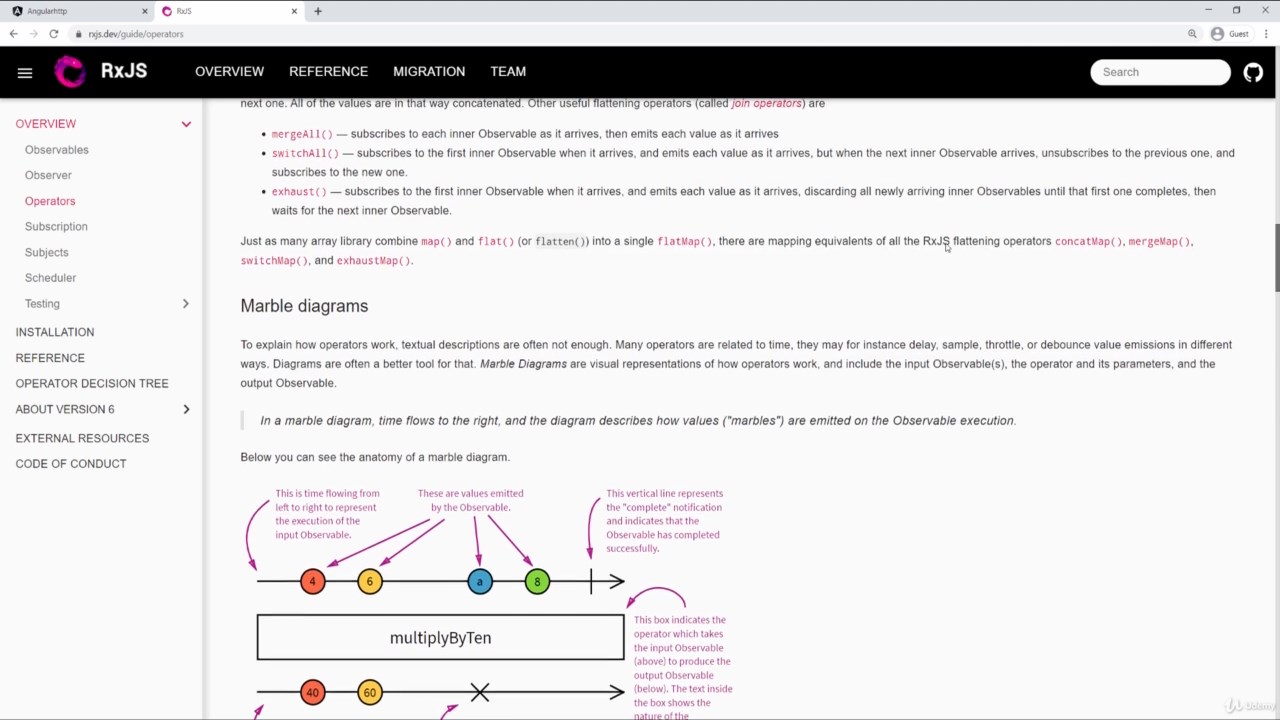The image size is (1280, 720).
Task: Open the CODE OF CONDUCT link
Action: click(x=71, y=464)
